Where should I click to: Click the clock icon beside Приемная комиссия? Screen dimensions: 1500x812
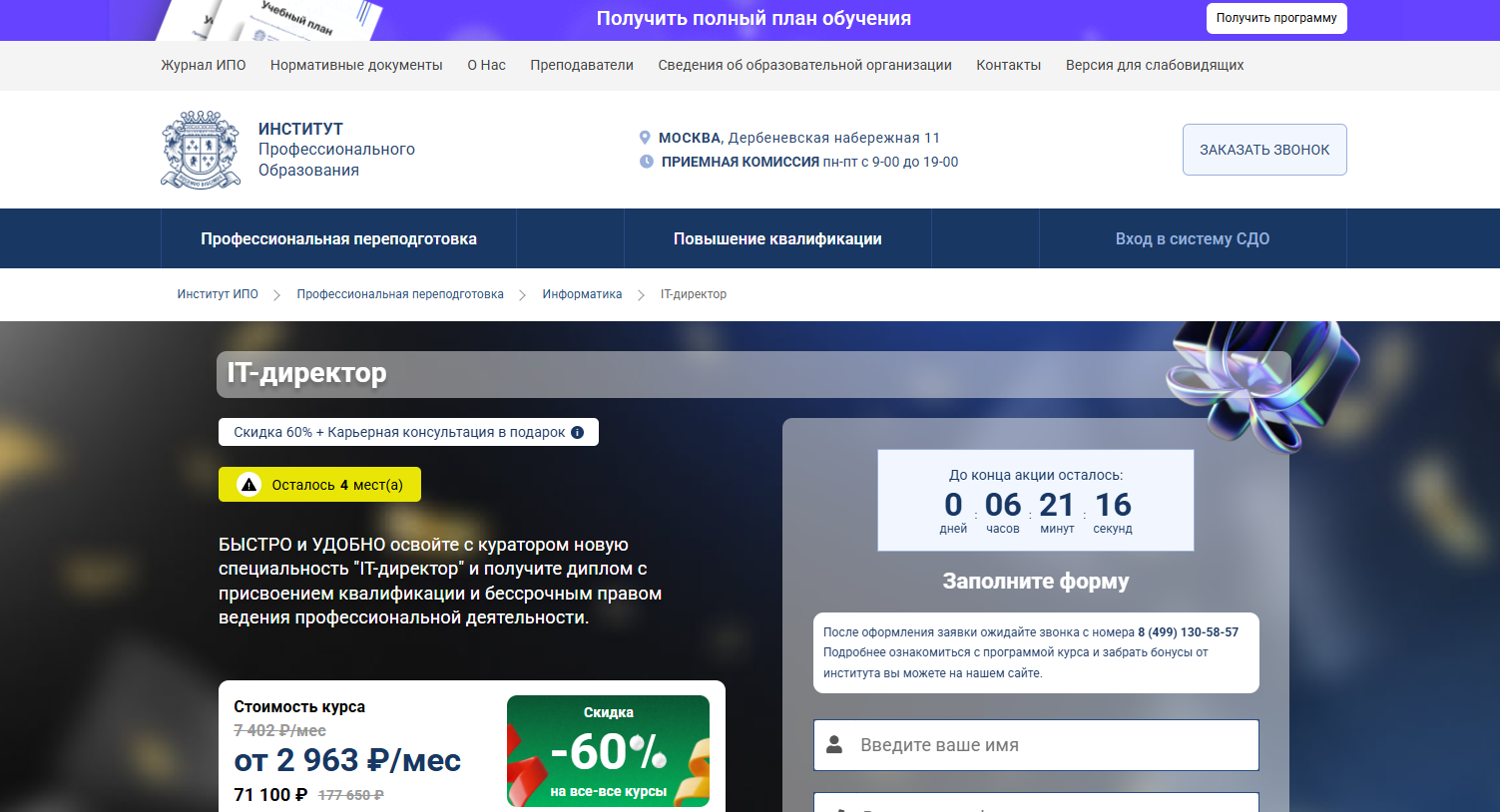click(x=646, y=162)
